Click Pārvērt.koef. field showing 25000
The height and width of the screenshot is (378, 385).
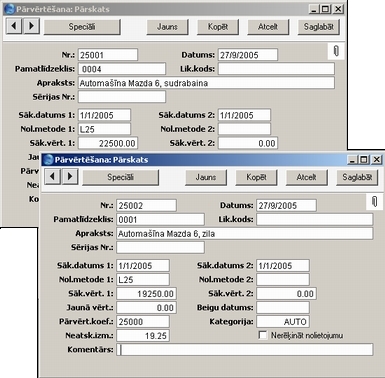tap(143, 322)
